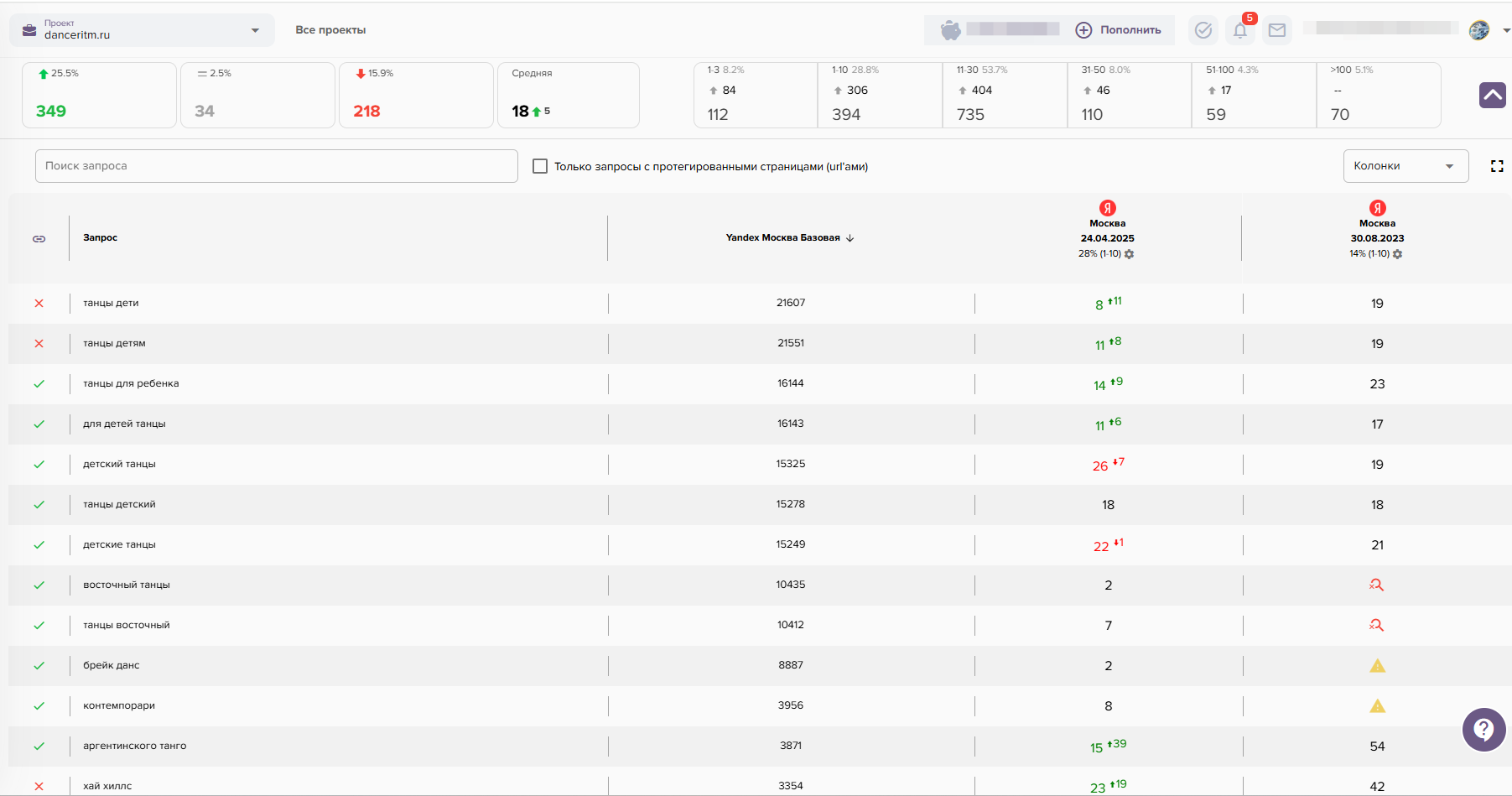
Task: Click the notification bell icon
Action: point(1239,31)
